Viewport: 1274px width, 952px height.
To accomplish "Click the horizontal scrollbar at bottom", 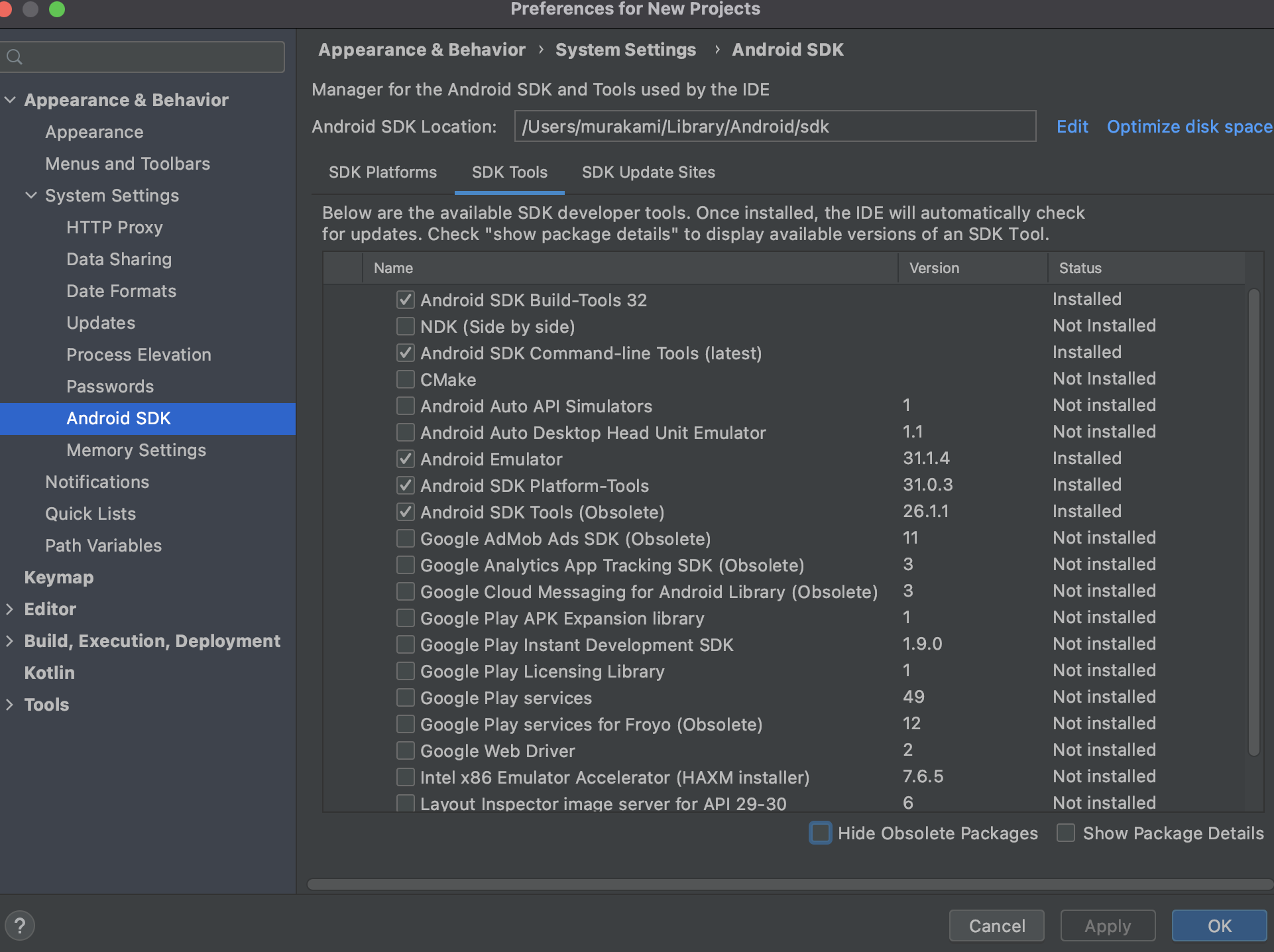I will (x=789, y=884).
